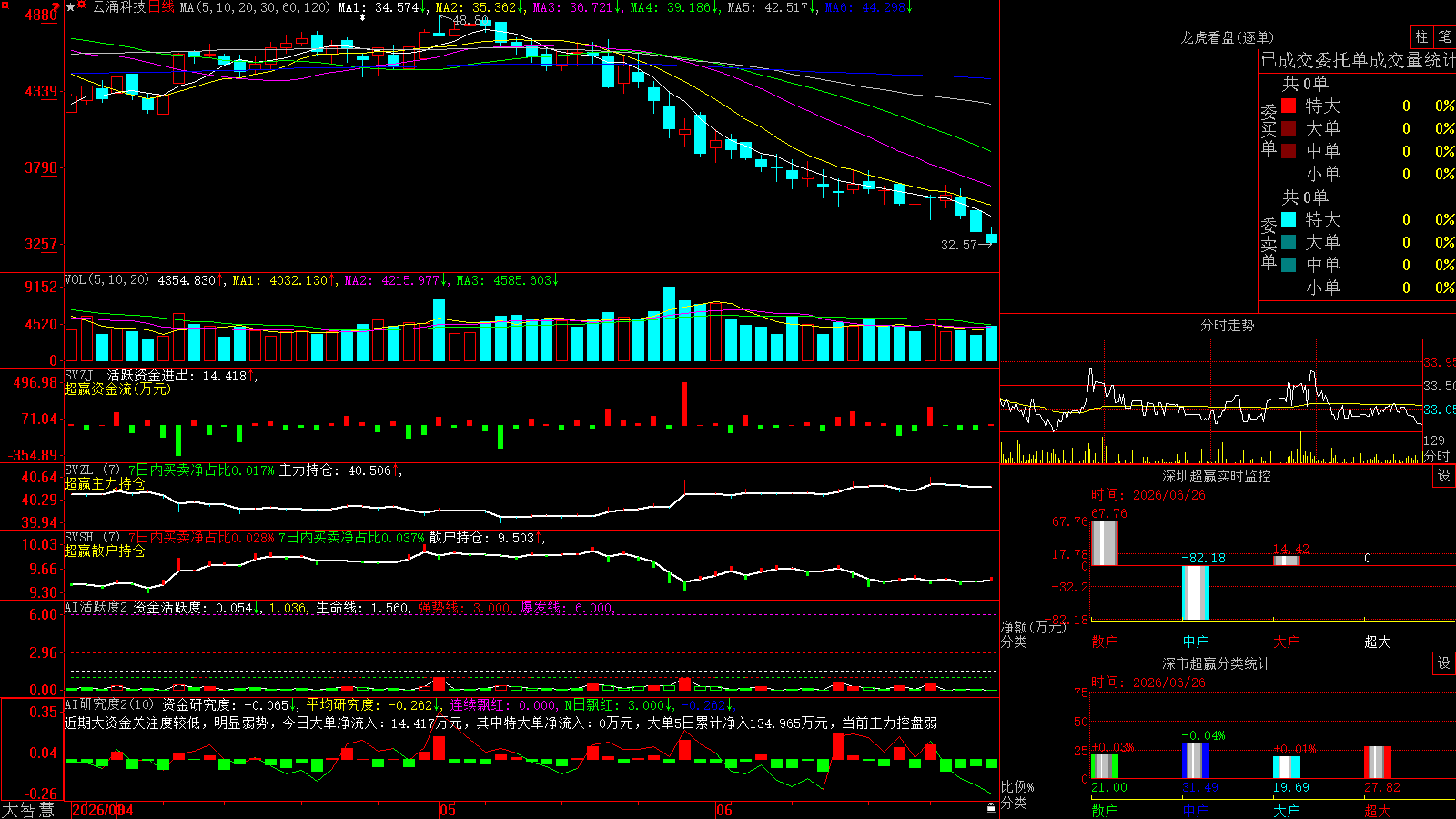
Task: Click the cyan 大户 19.69 ratio bar
Action: click(x=1287, y=767)
